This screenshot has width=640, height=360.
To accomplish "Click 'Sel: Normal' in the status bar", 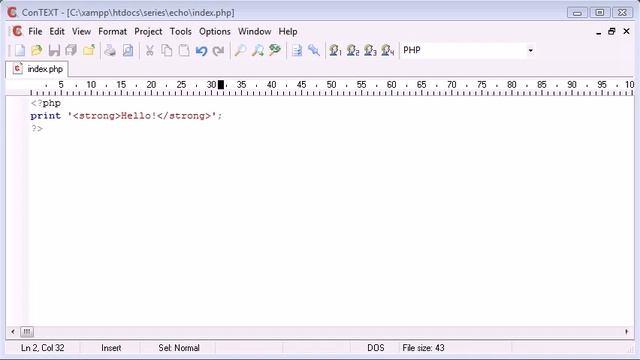I will coord(179,348).
